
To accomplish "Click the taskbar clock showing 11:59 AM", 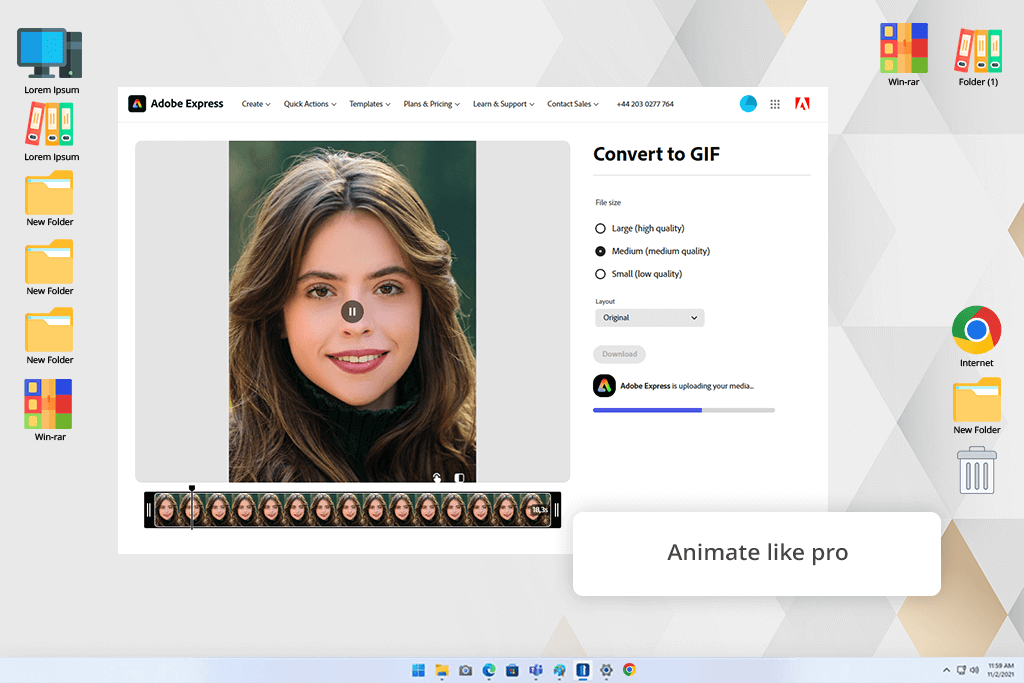I will click(1000, 670).
